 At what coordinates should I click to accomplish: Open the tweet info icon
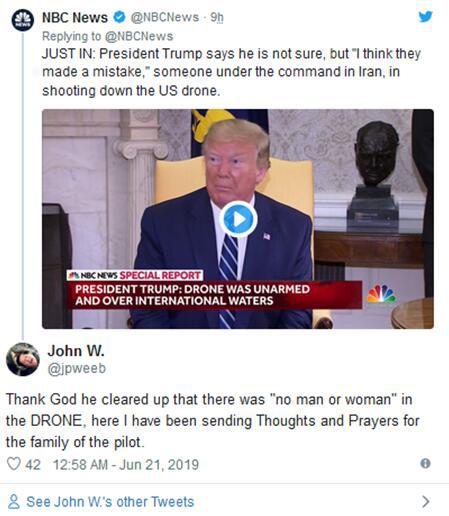click(x=425, y=463)
